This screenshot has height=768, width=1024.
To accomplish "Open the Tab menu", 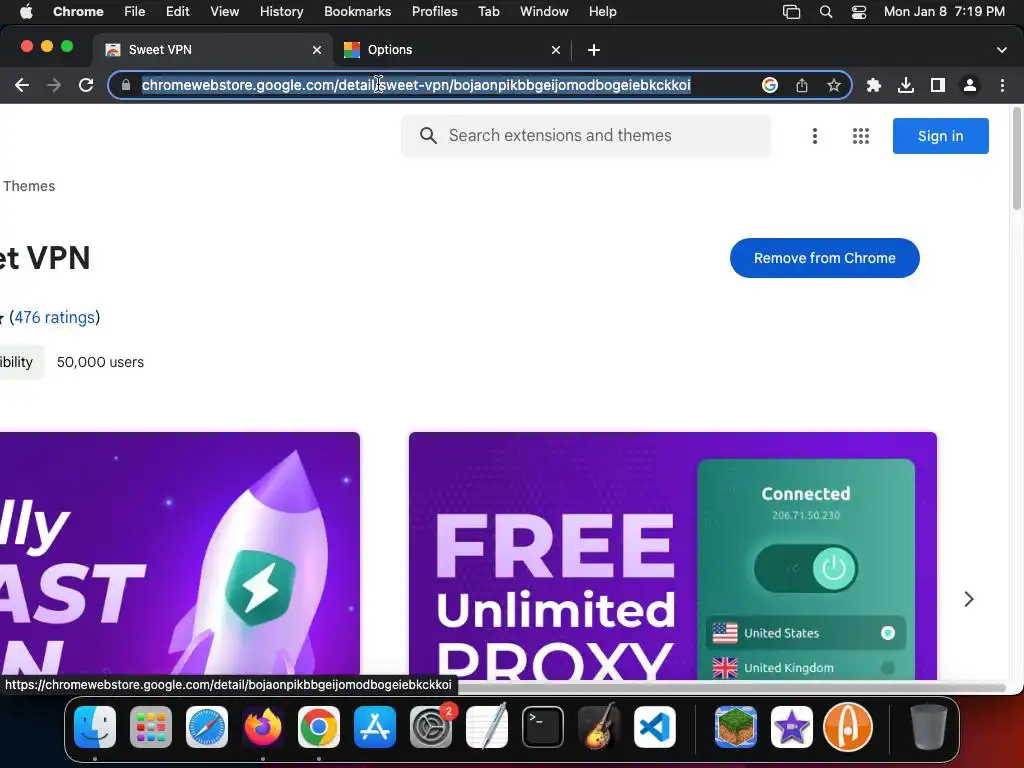I will click(488, 12).
